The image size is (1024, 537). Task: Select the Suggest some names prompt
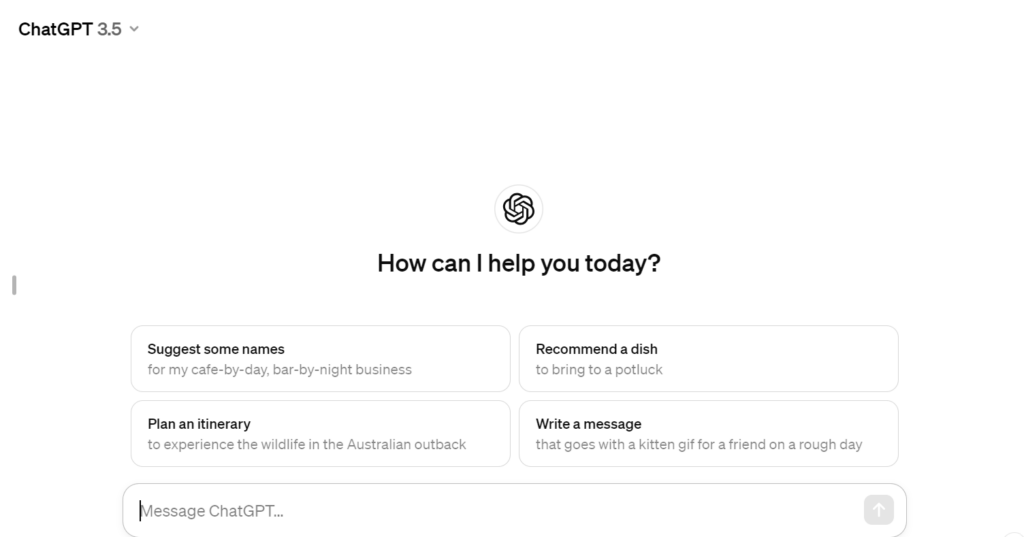320,359
